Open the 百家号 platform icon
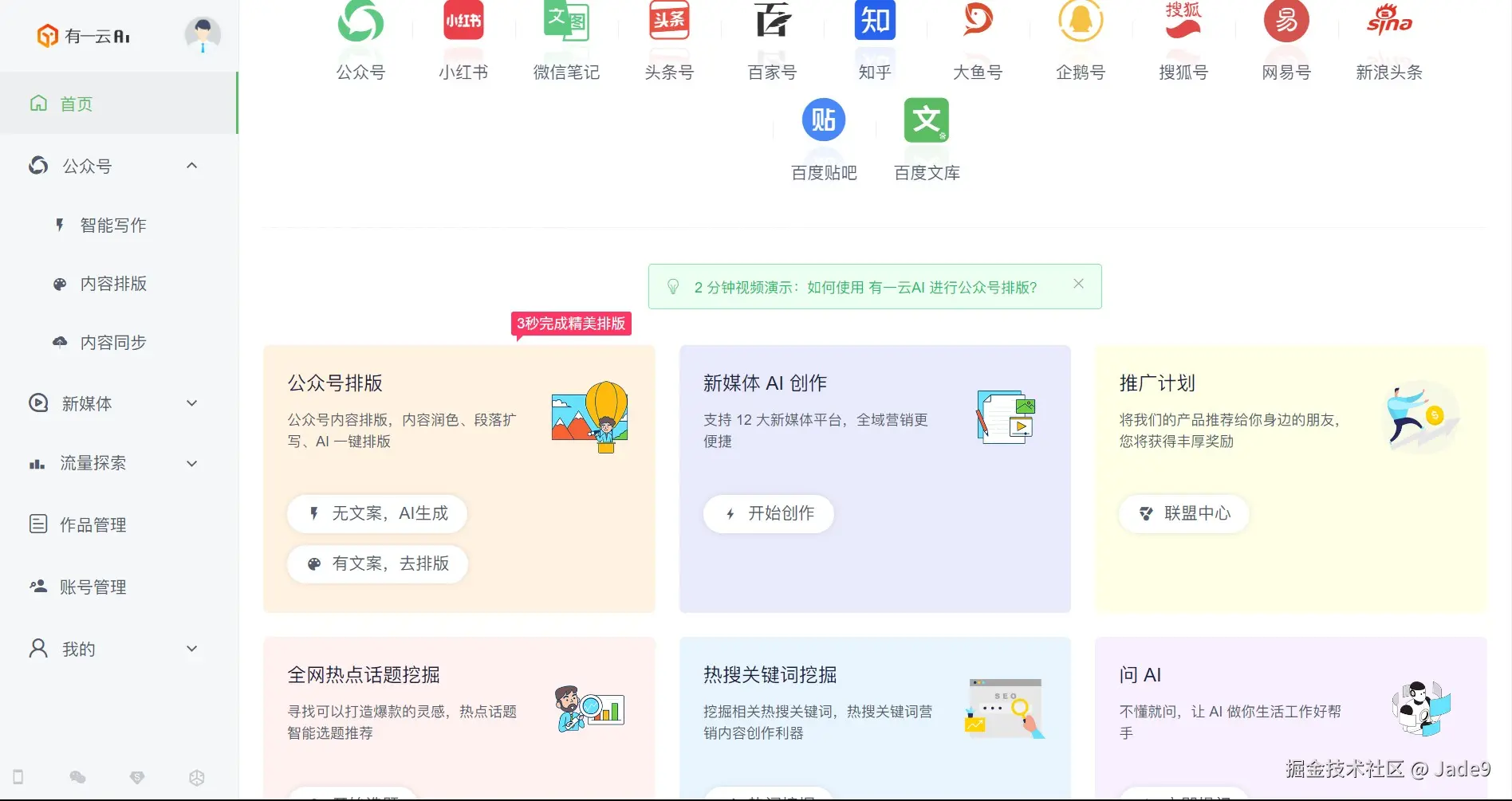The height and width of the screenshot is (801, 1512). pyautogui.click(x=772, y=20)
